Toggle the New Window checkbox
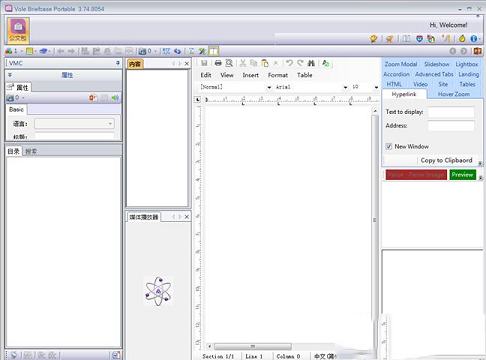Viewport: 486px width, 360px height. coord(389,146)
